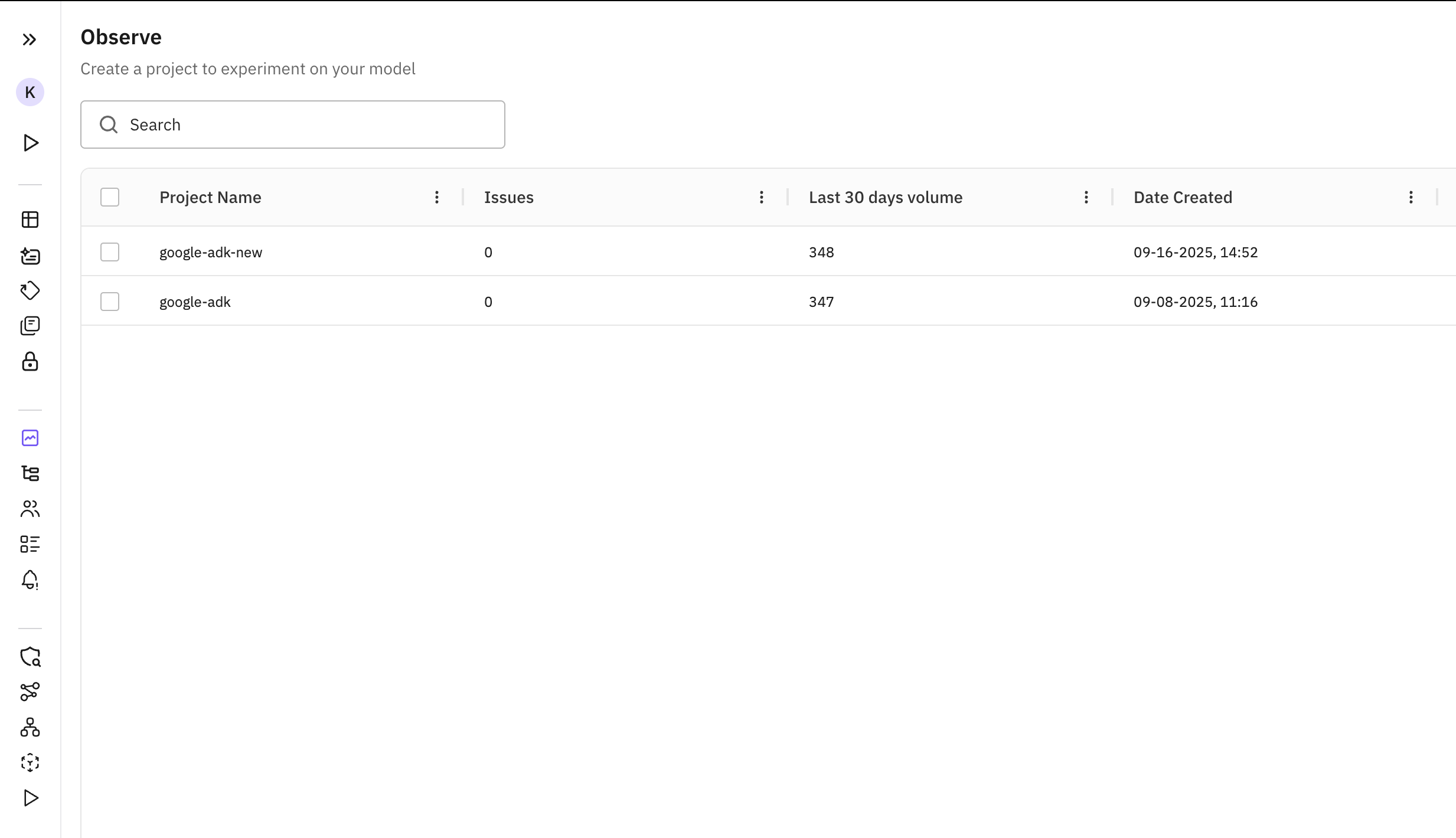Viewport: 1456px width, 838px height.
Task: Open the datasets/copy icon in sidebar
Action: [x=30, y=325]
